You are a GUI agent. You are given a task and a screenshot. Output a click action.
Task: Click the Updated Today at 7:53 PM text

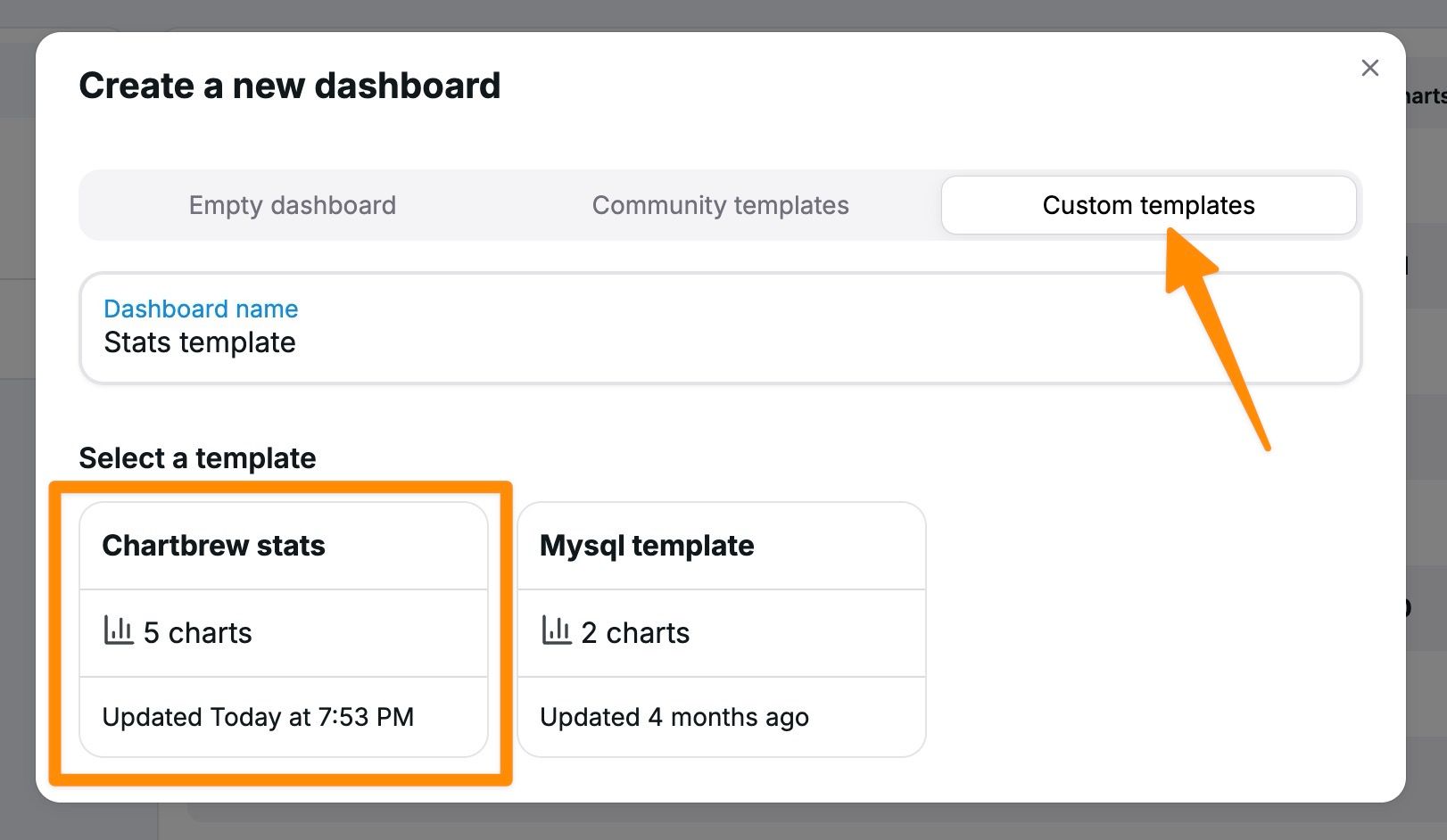(259, 717)
